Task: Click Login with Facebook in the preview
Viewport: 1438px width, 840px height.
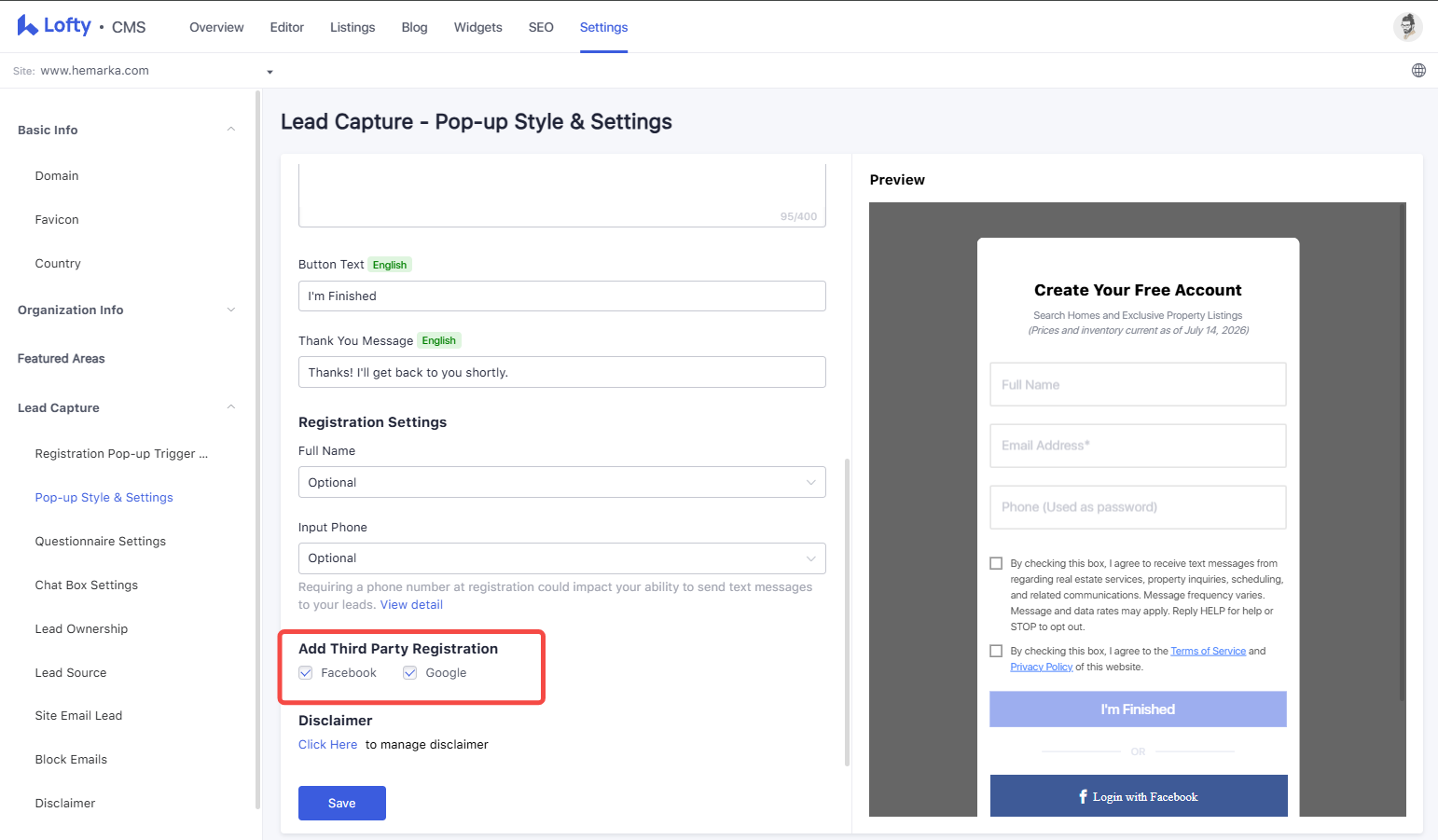Action: 1139,796
